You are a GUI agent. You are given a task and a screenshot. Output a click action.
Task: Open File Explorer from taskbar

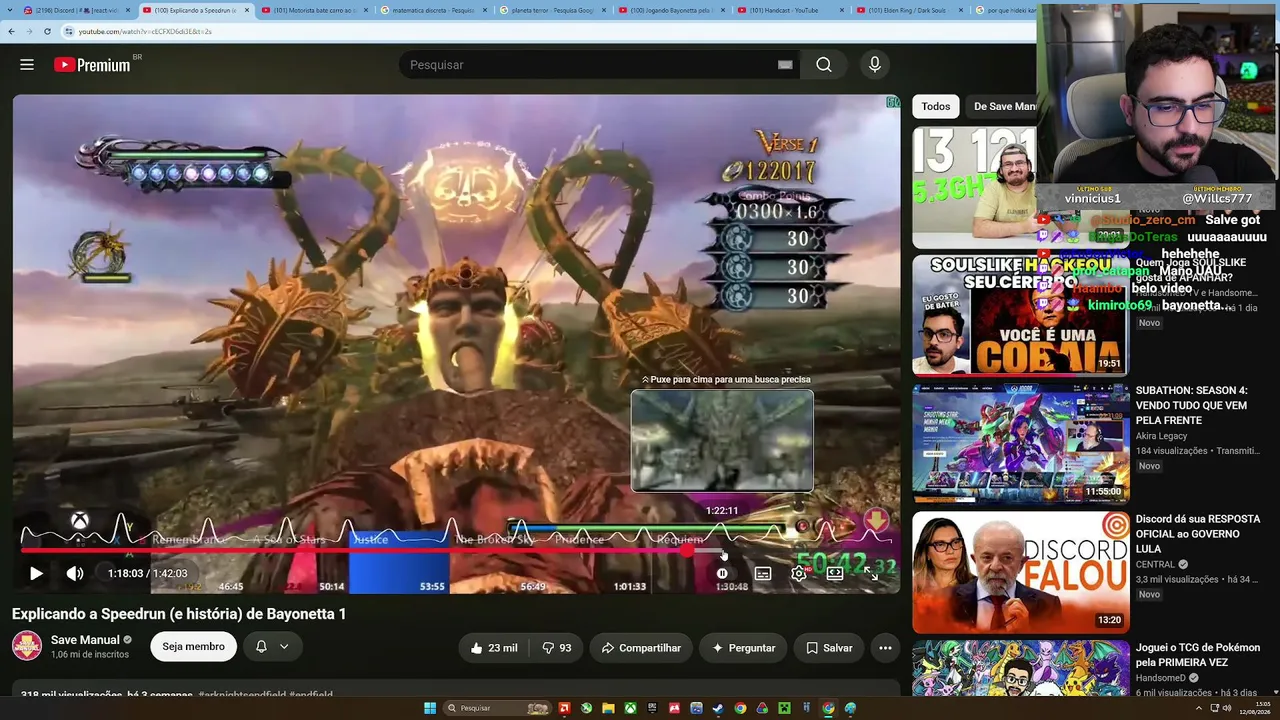coord(608,708)
